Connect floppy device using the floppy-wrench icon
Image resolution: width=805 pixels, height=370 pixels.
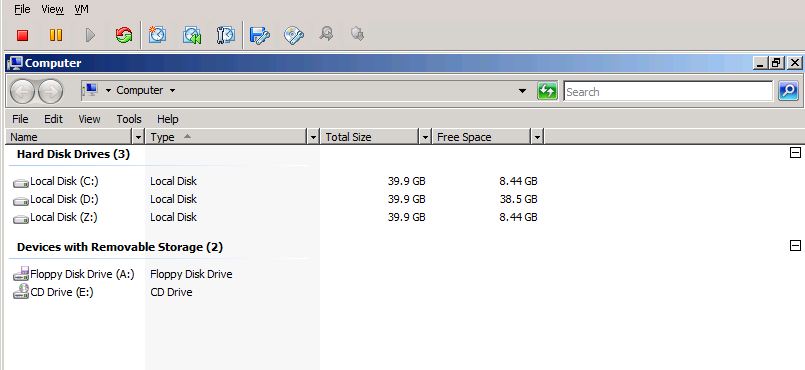(x=260, y=35)
